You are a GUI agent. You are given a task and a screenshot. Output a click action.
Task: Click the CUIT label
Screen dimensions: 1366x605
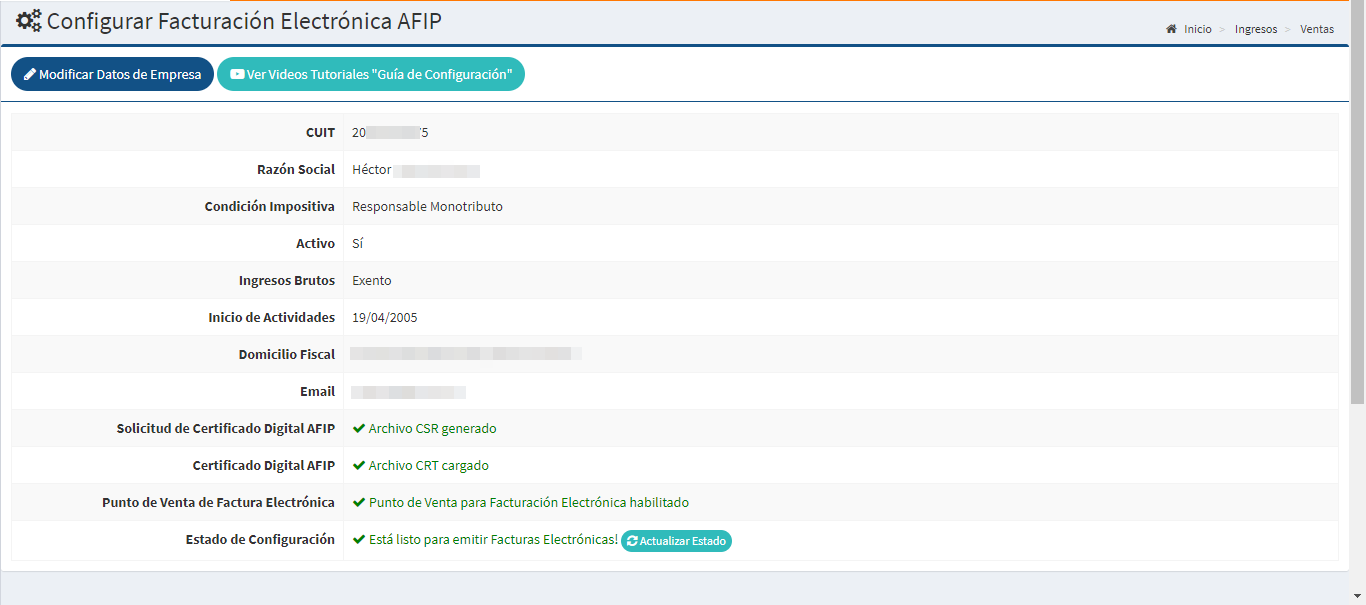click(x=320, y=132)
